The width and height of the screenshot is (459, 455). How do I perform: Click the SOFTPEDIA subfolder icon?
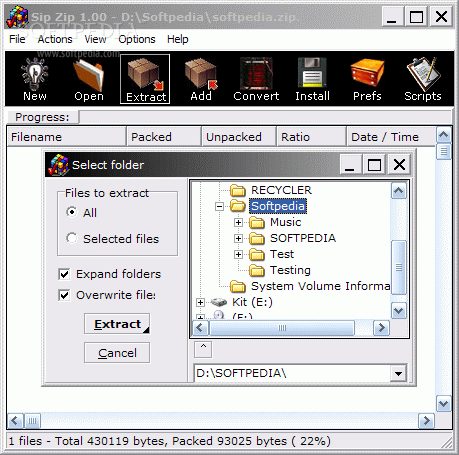tap(257, 238)
